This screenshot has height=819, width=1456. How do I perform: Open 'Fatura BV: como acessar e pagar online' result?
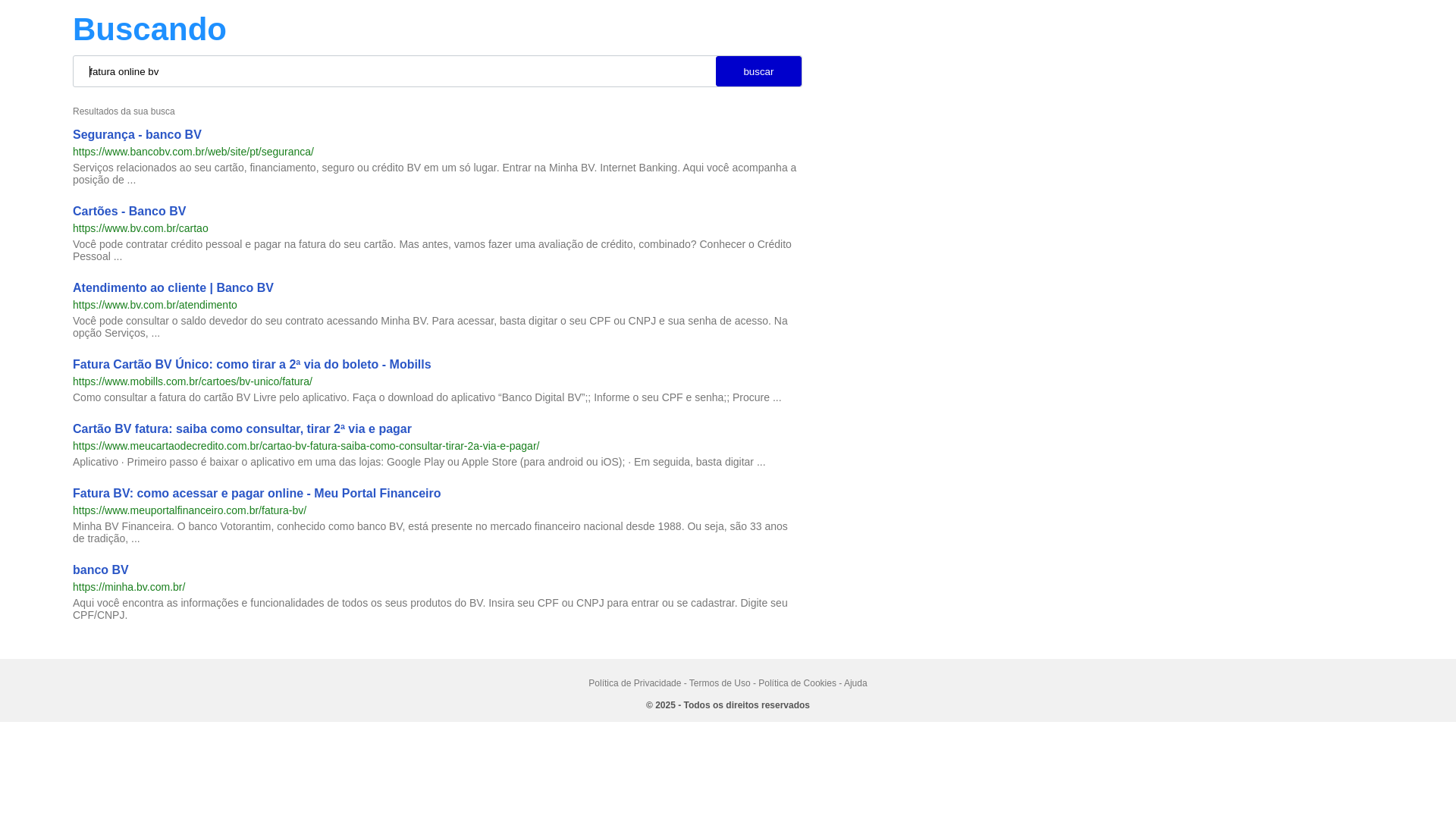point(256,494)
